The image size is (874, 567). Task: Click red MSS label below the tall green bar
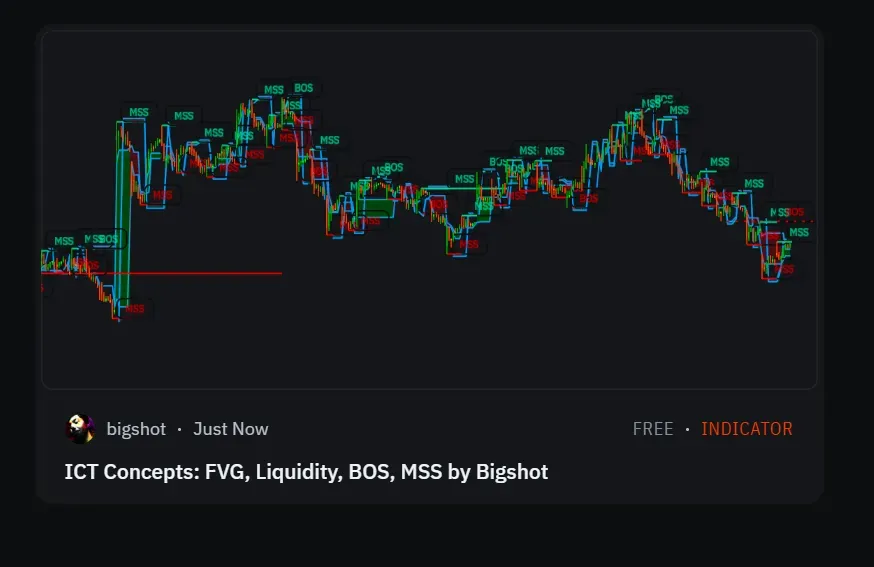click(x=134, y=309)
